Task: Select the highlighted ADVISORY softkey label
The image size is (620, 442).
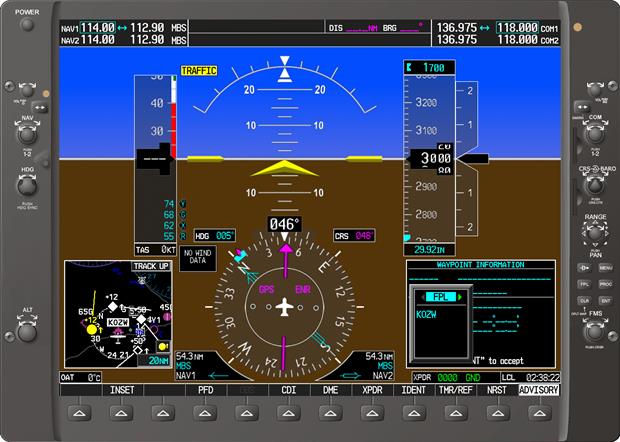Action: pos(539,390)
